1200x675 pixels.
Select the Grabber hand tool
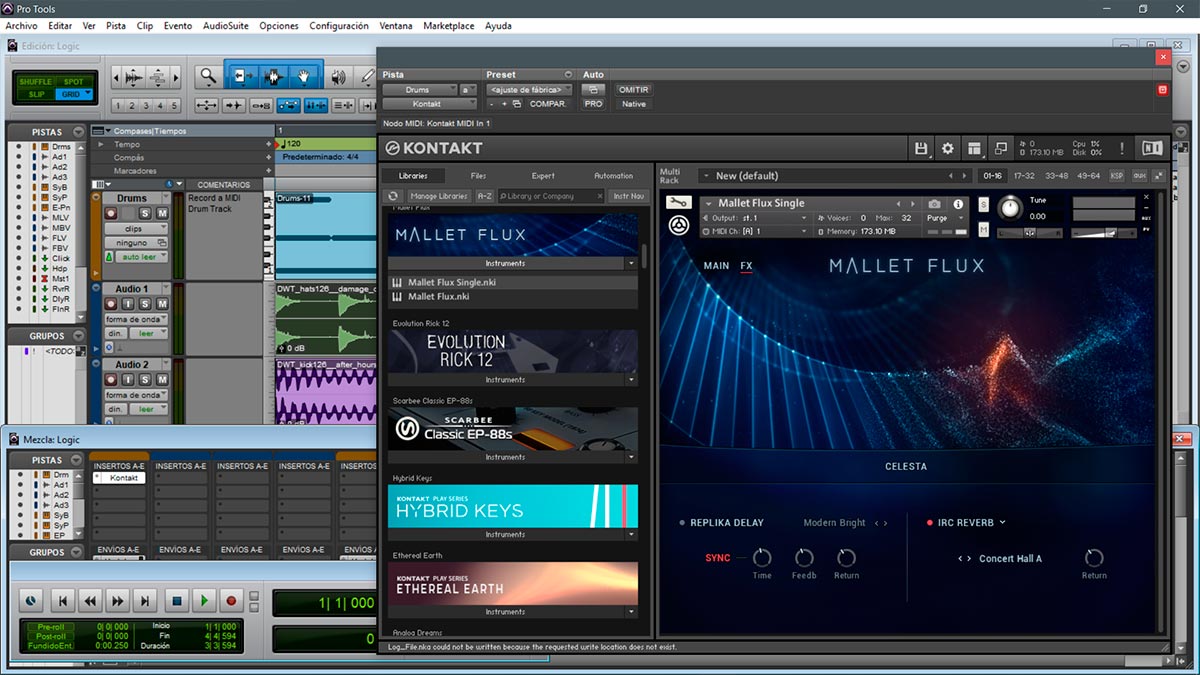coord(304,76)
